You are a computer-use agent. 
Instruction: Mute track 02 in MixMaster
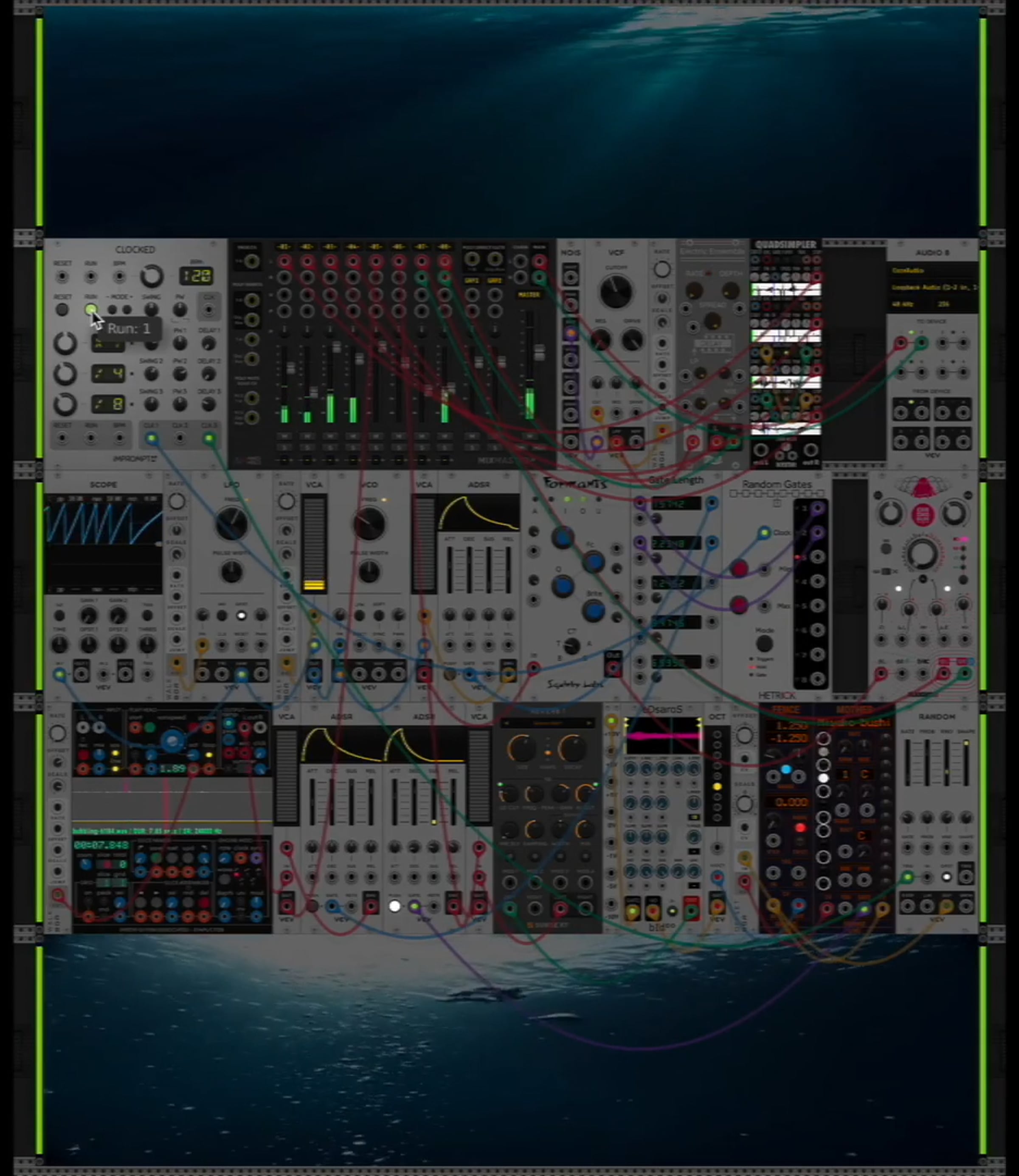307,437
